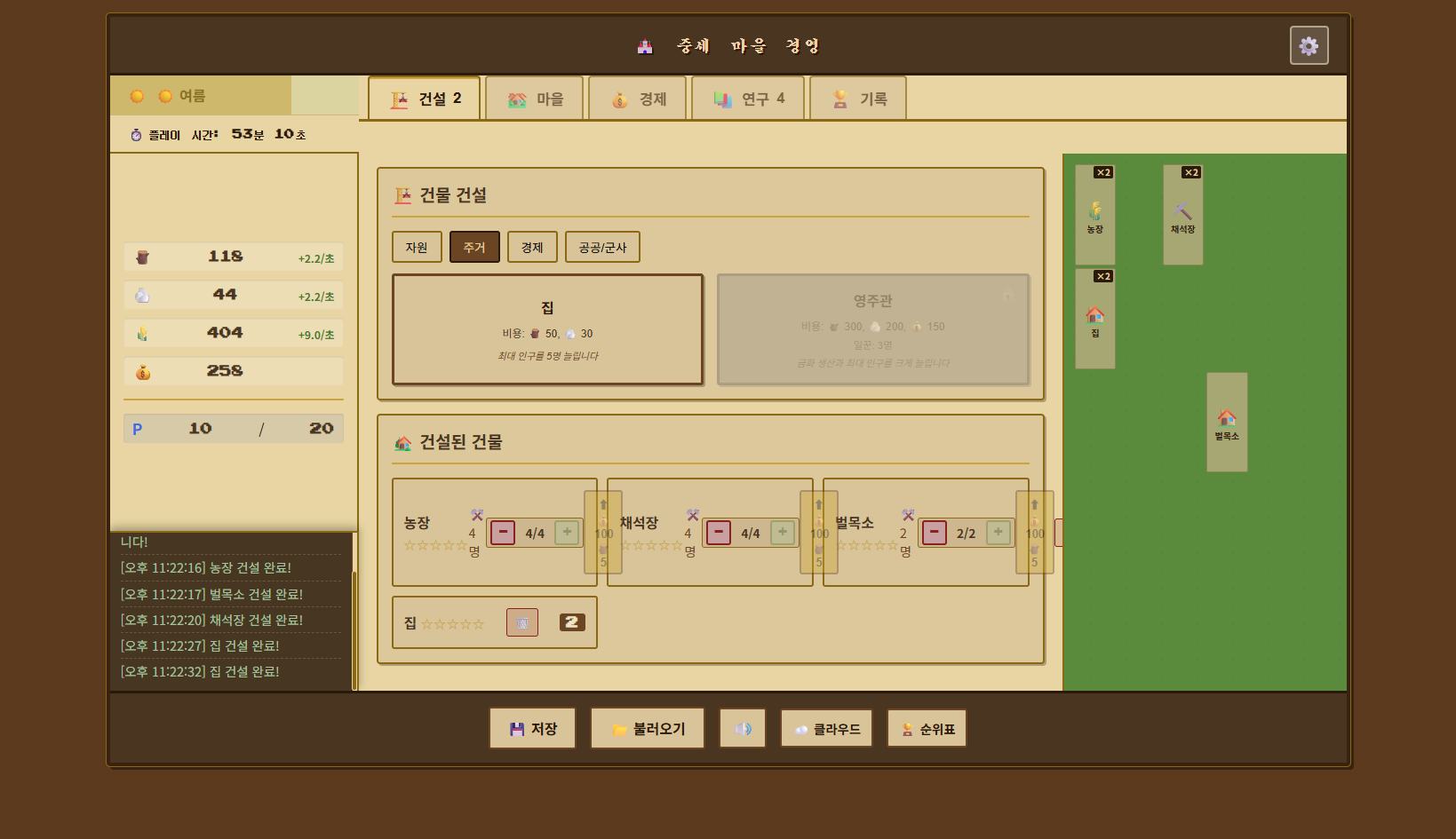Switch building category to 자원
1456x839 pixels.
[417, 247]
